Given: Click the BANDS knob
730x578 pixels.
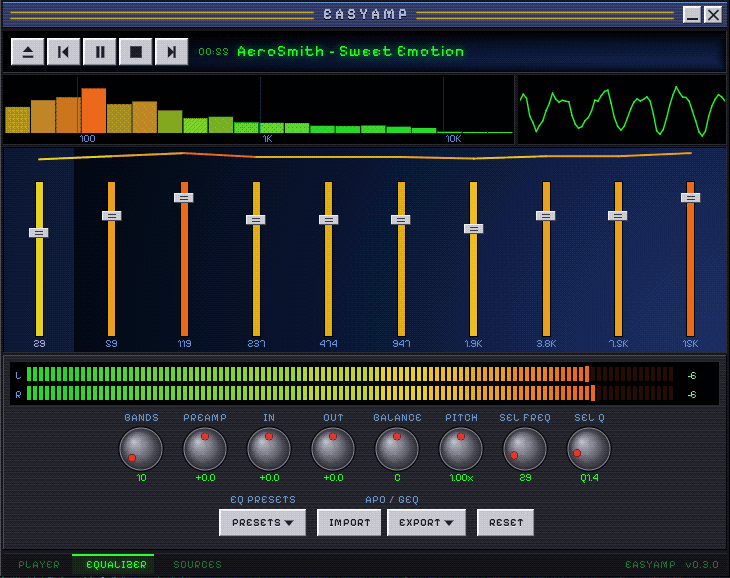Looking at the screenshot, I should pyautogui.click(x=141, y=449).
